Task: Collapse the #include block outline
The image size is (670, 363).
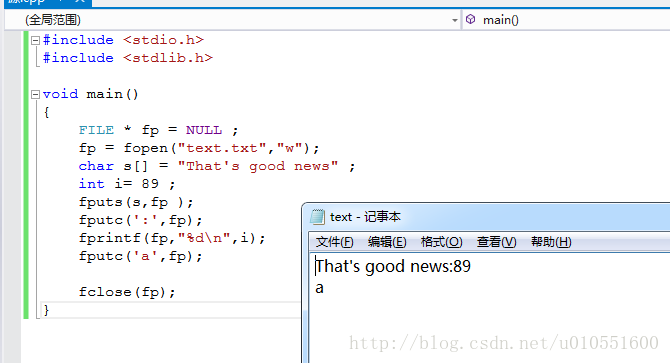Action: coord(35,41)
